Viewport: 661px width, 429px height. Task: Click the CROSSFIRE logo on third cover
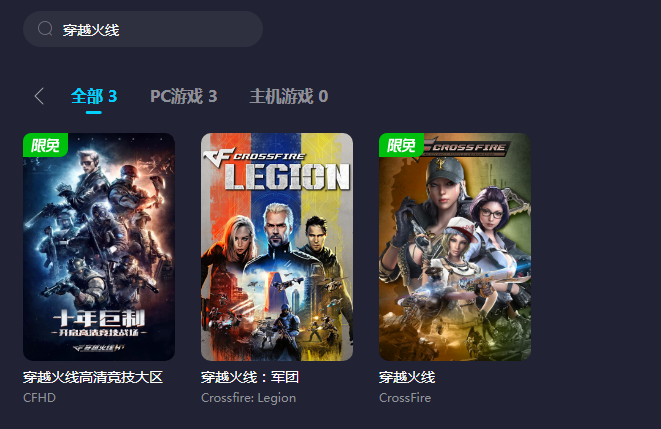(467, 147)
